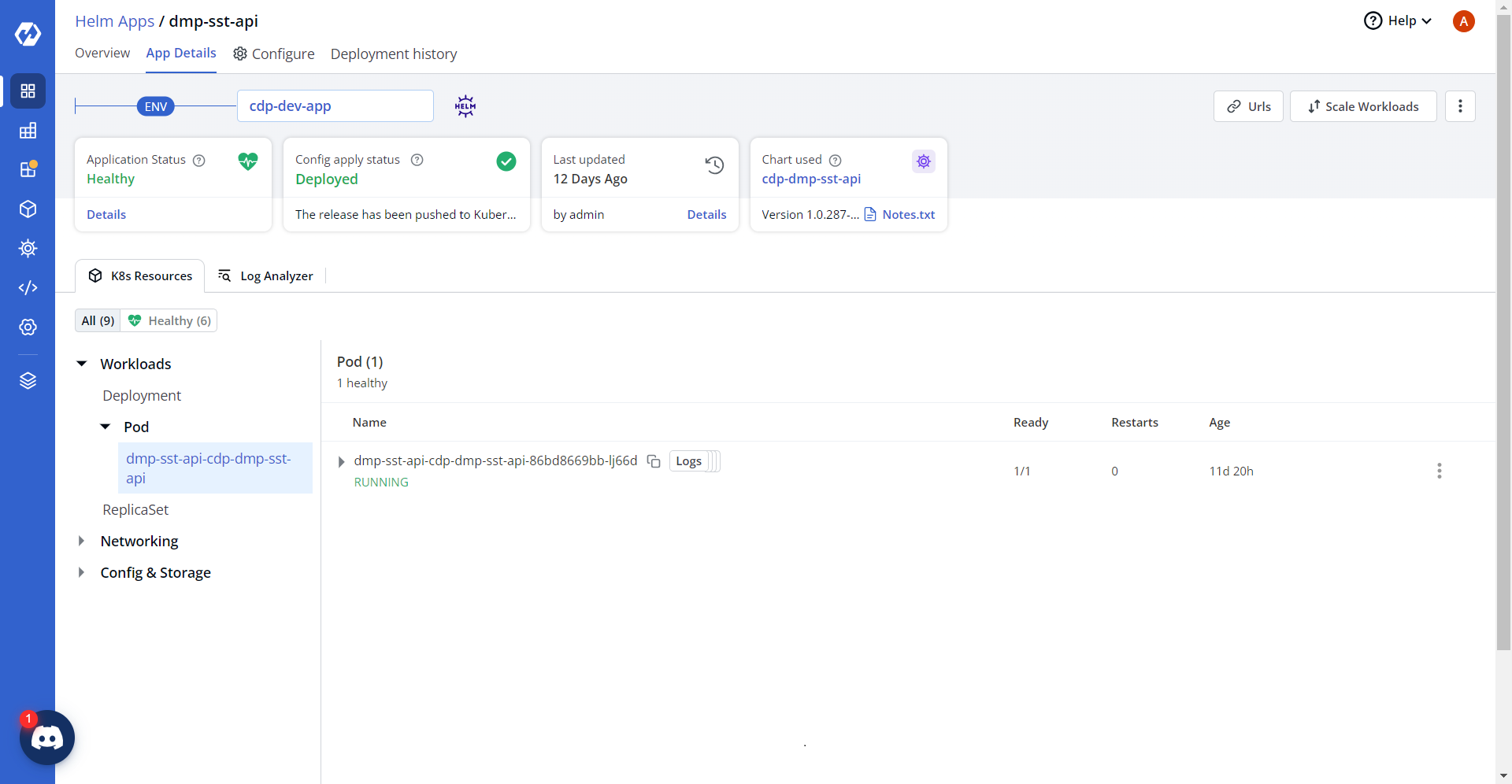The height and width of the screenshot is (784, 1512).
Task: Click the Helm icon beside environment
Action: pyautogui.click(x=465, y=106)
